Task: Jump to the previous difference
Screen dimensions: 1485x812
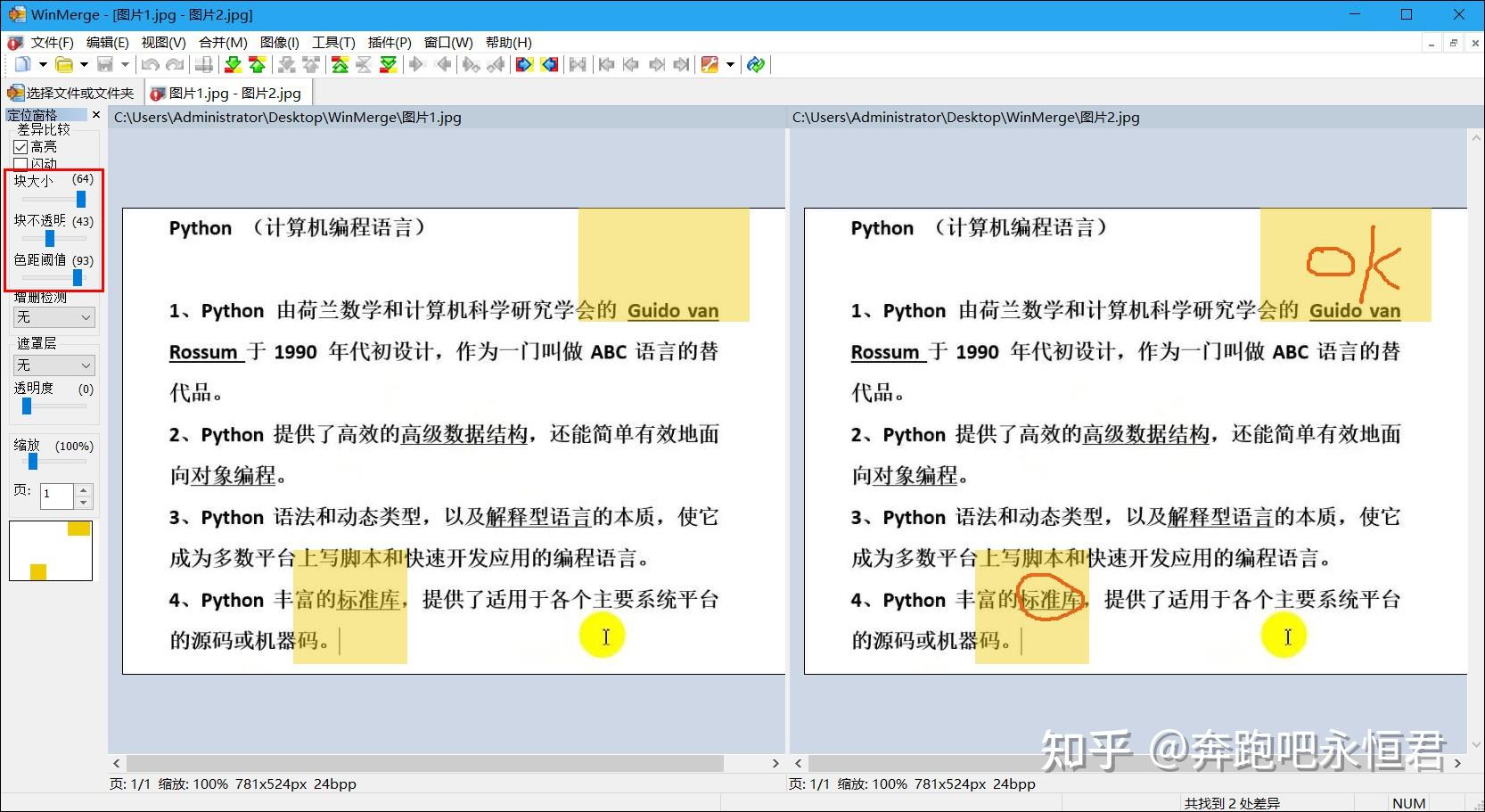Action: click(x=258, y=64)
